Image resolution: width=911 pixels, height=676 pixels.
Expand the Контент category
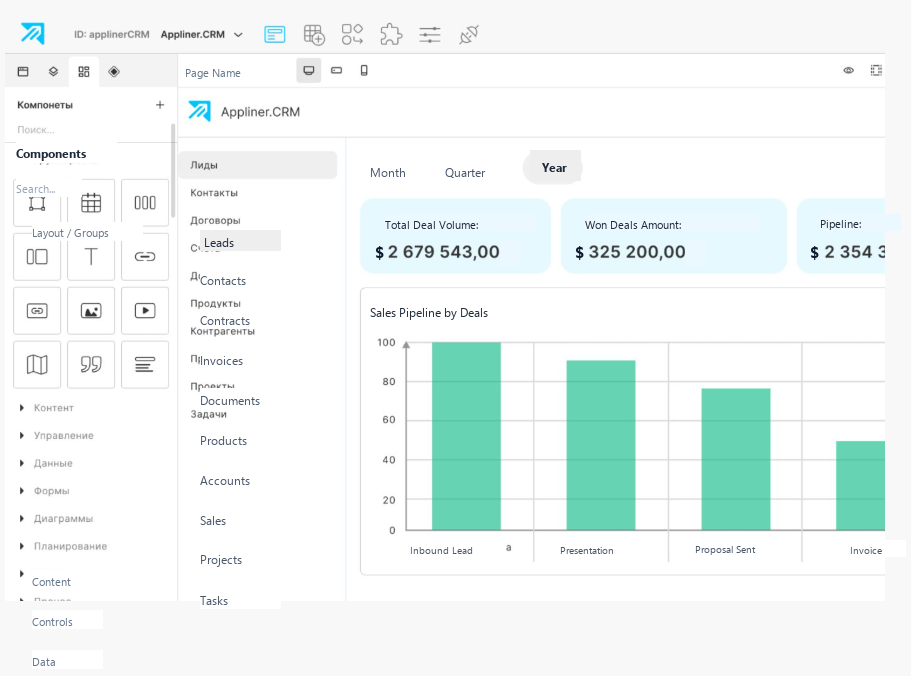[46, 408]
